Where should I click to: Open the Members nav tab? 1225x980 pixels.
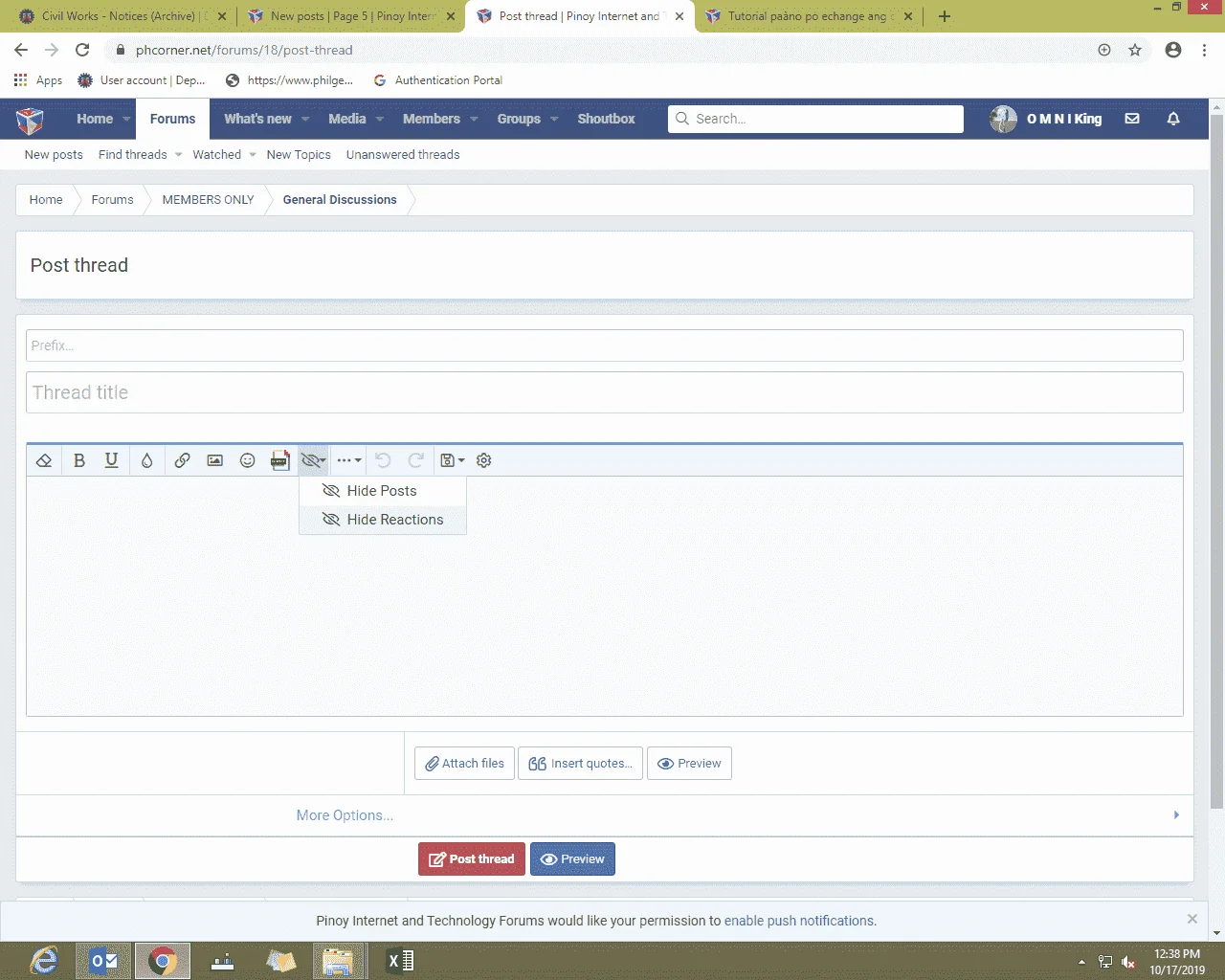[x=431, y=119]
